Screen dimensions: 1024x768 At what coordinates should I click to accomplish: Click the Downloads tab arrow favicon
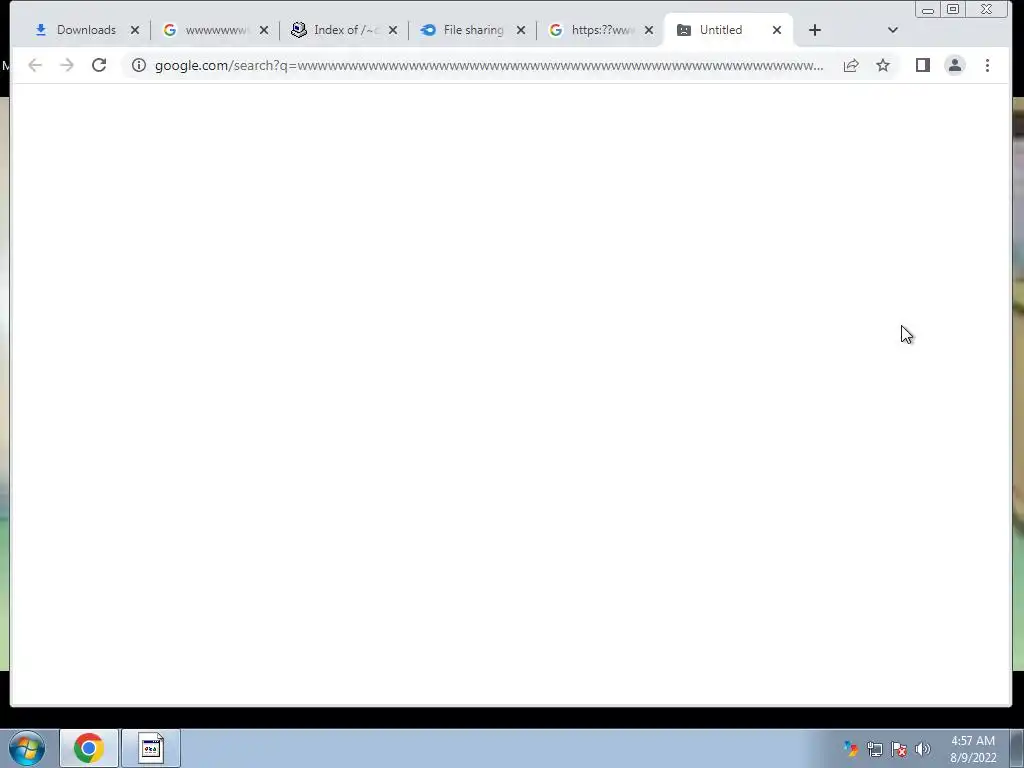(x=40, y=30)
